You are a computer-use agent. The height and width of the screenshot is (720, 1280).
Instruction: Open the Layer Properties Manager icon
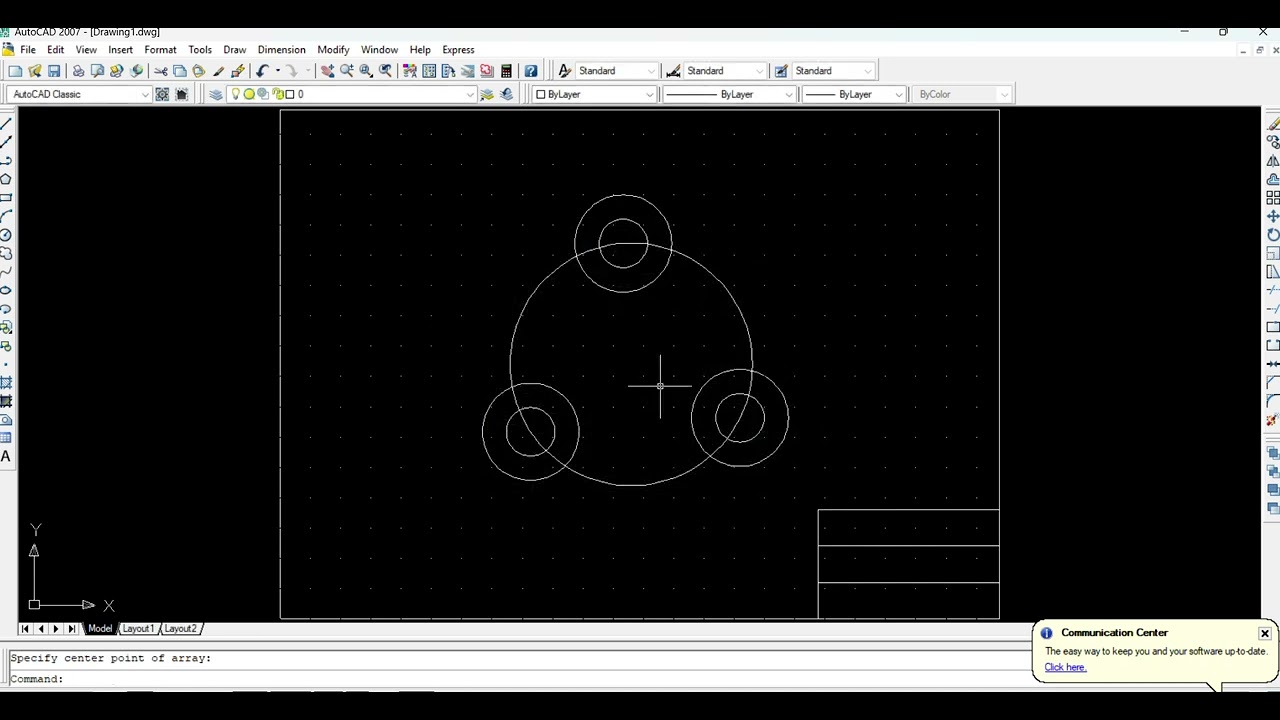[216, 94]
